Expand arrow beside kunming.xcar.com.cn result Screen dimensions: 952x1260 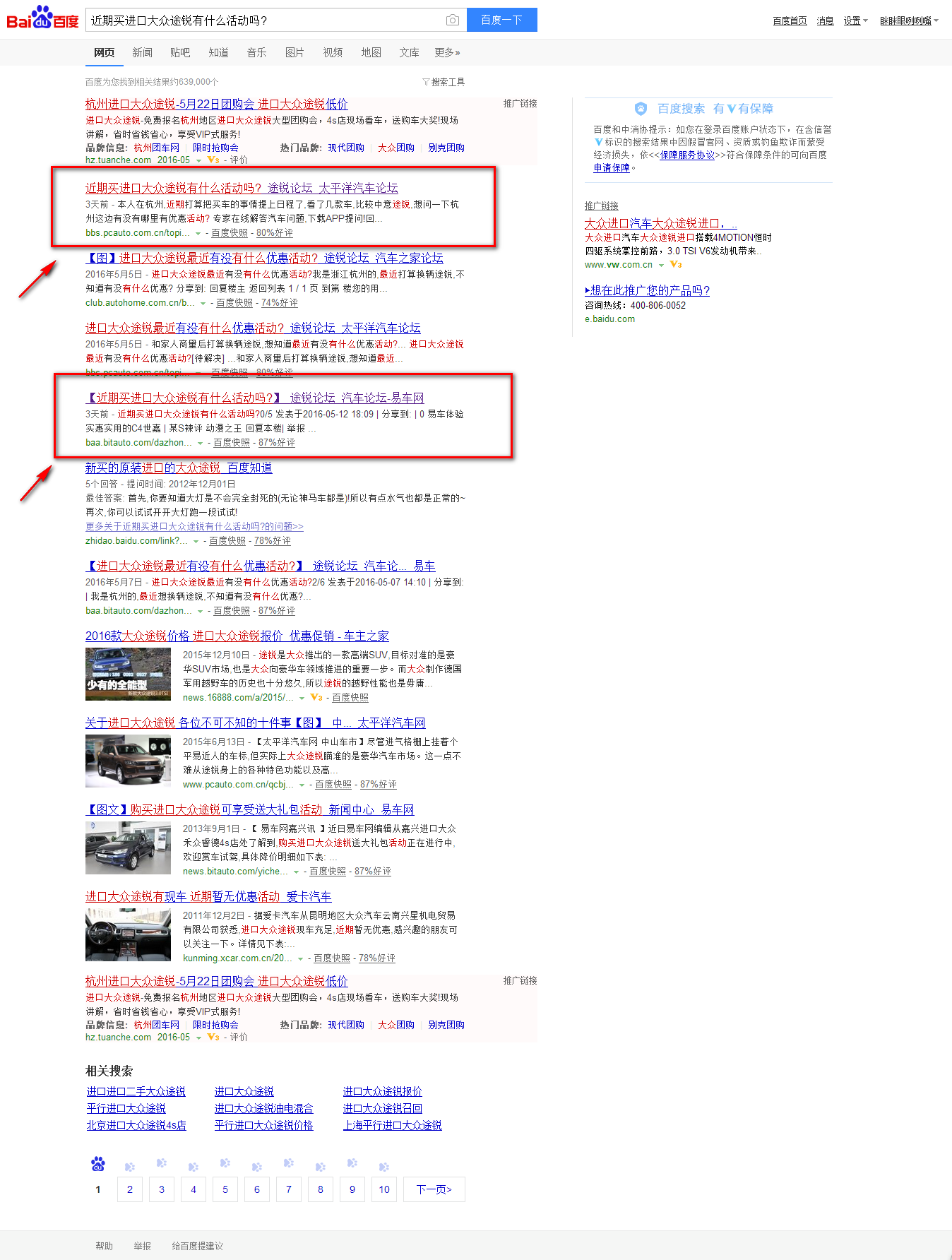(x=301, y=958)
